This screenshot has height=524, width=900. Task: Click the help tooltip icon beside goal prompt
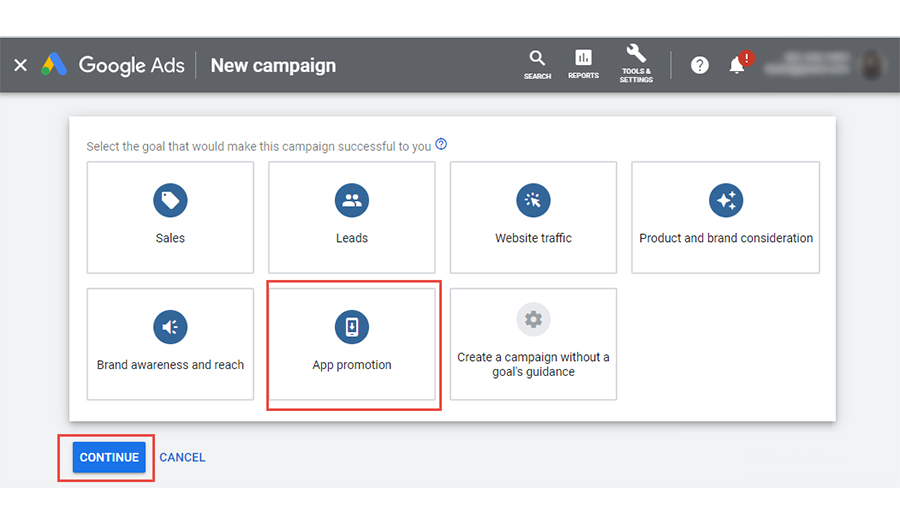(x=441, y=144)
